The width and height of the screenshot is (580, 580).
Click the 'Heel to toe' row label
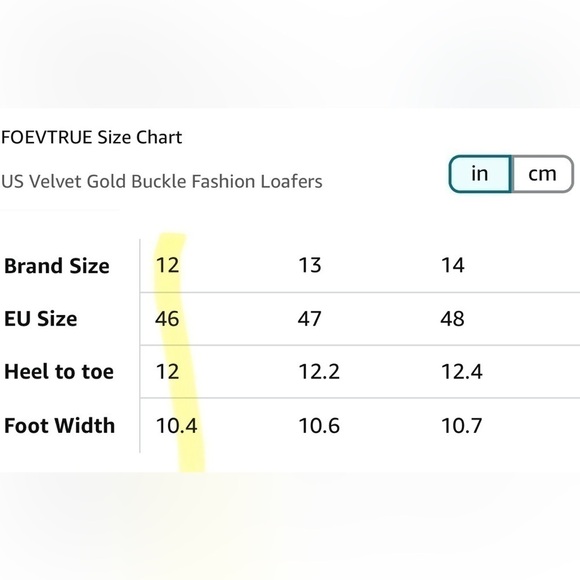pos(59,372)
